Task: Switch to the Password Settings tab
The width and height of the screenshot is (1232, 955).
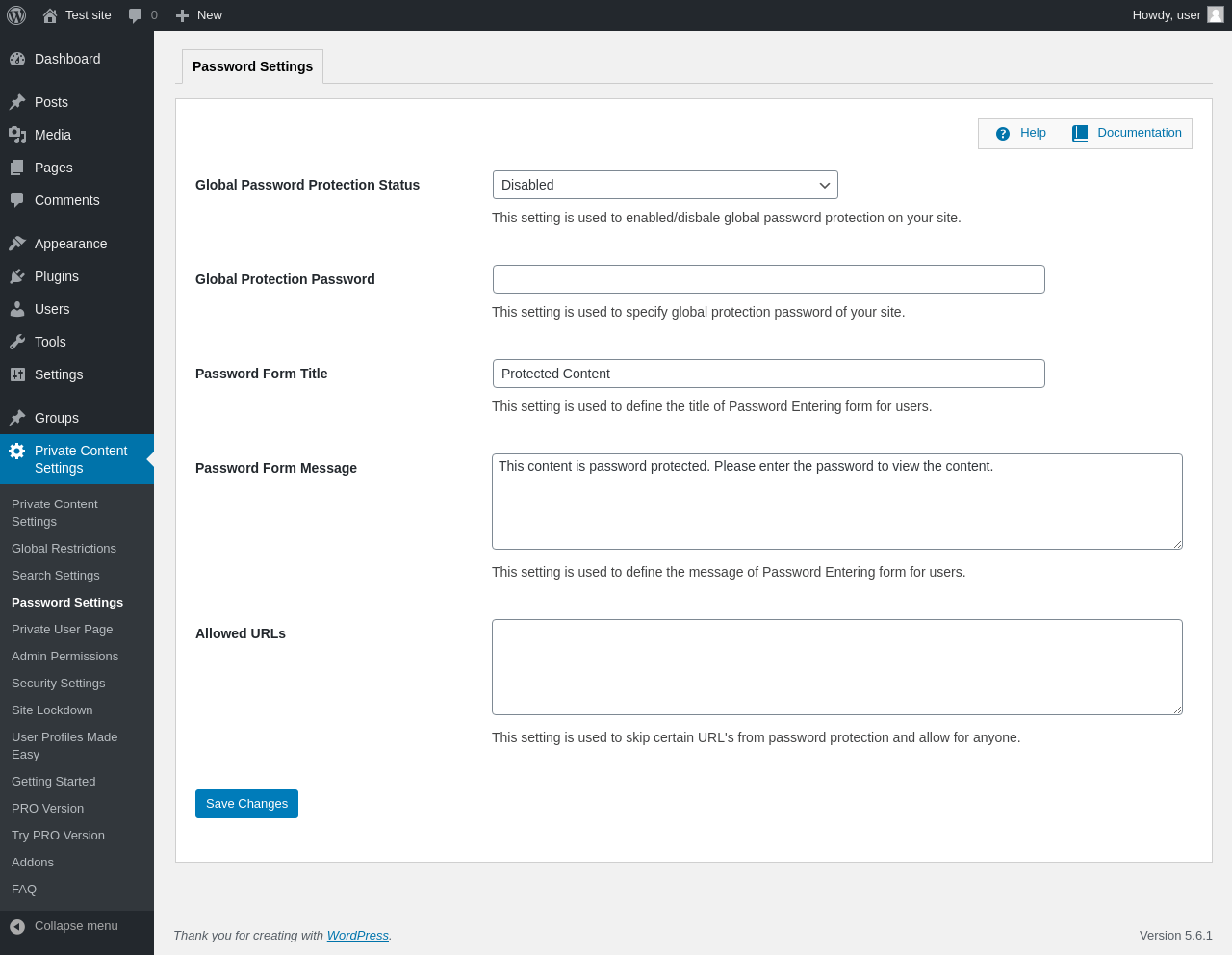Action: pos(252,66)
